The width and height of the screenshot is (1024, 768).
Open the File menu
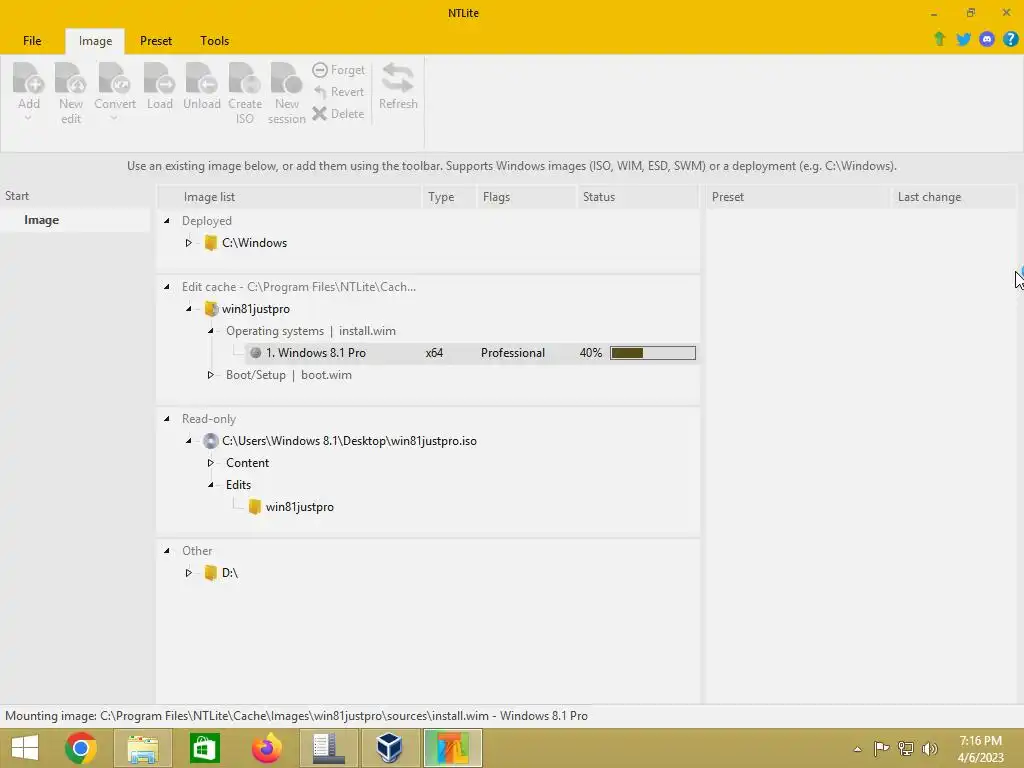[x=32, y=40]
